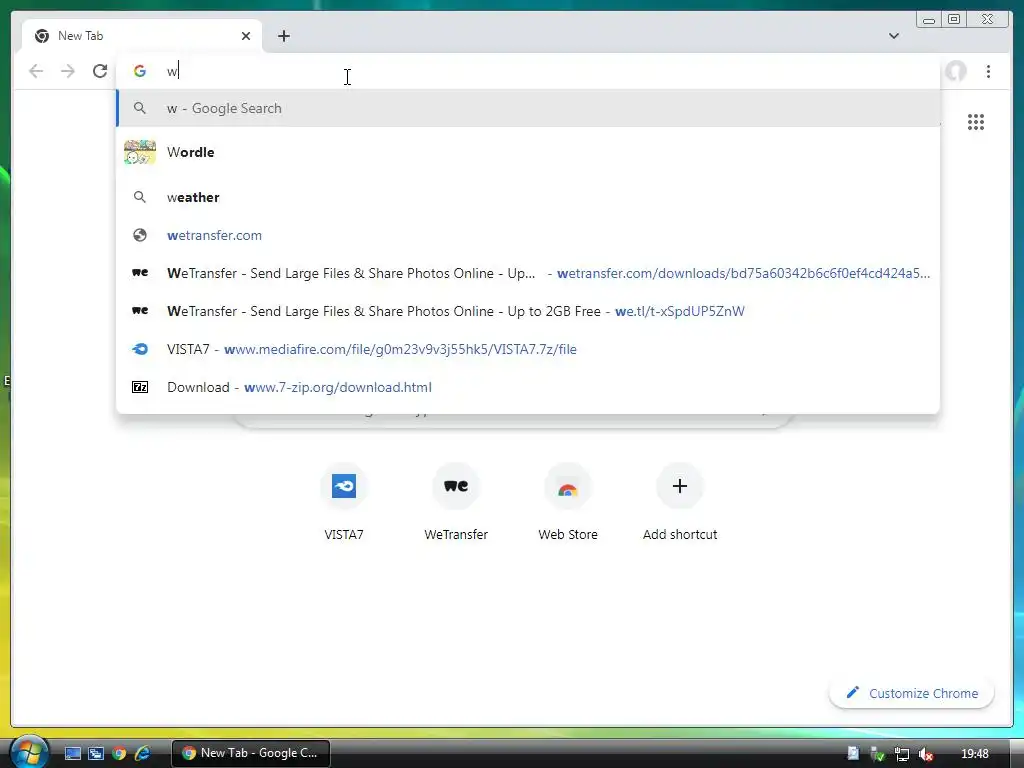Click the magnifier icon beside weather
Viewport: 1024px width, 768px height.
[140, 197]
